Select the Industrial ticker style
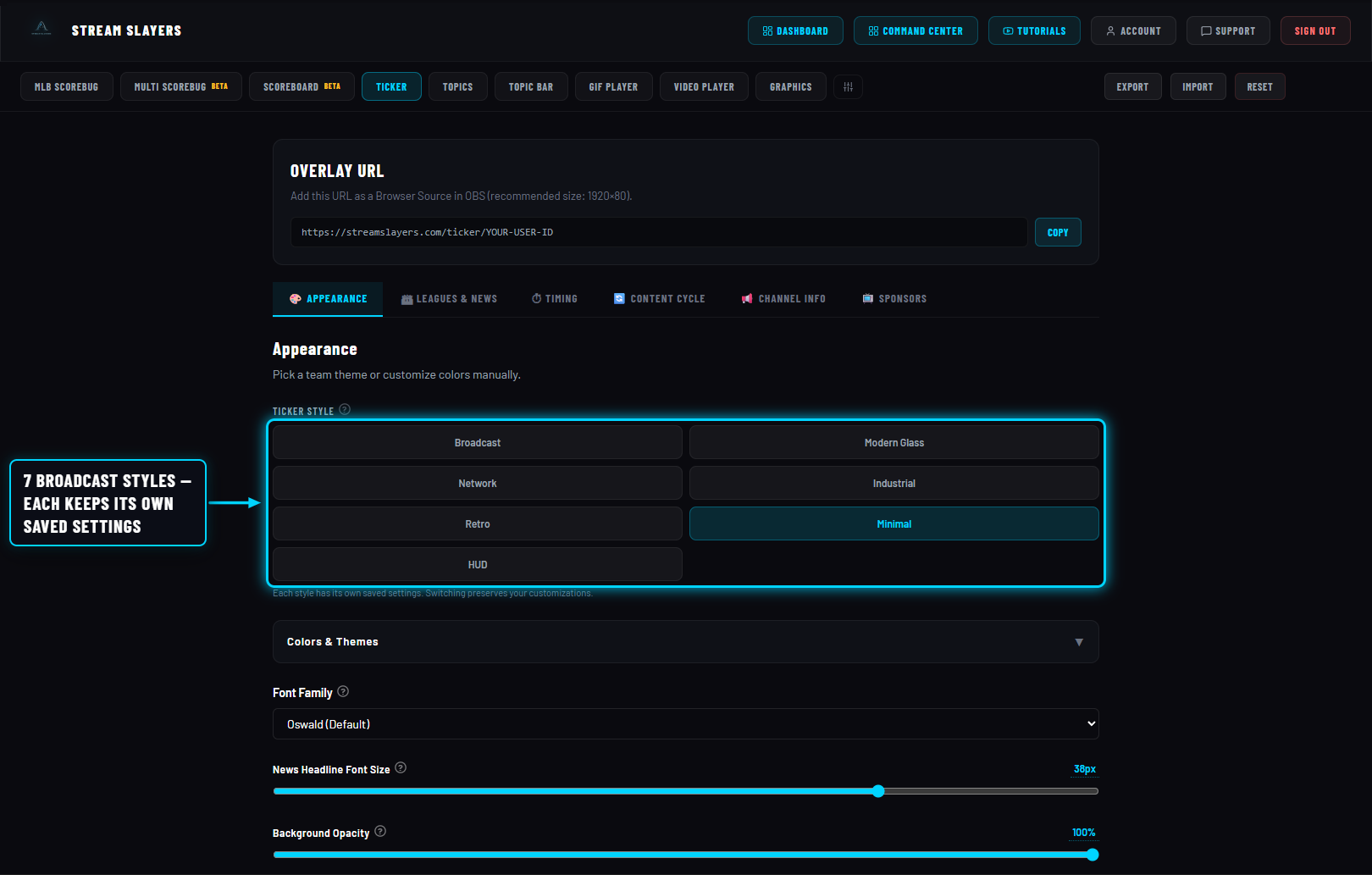The height and width of the screenshot is (875, 1372). pyautogui.click(x=894, y=484)
